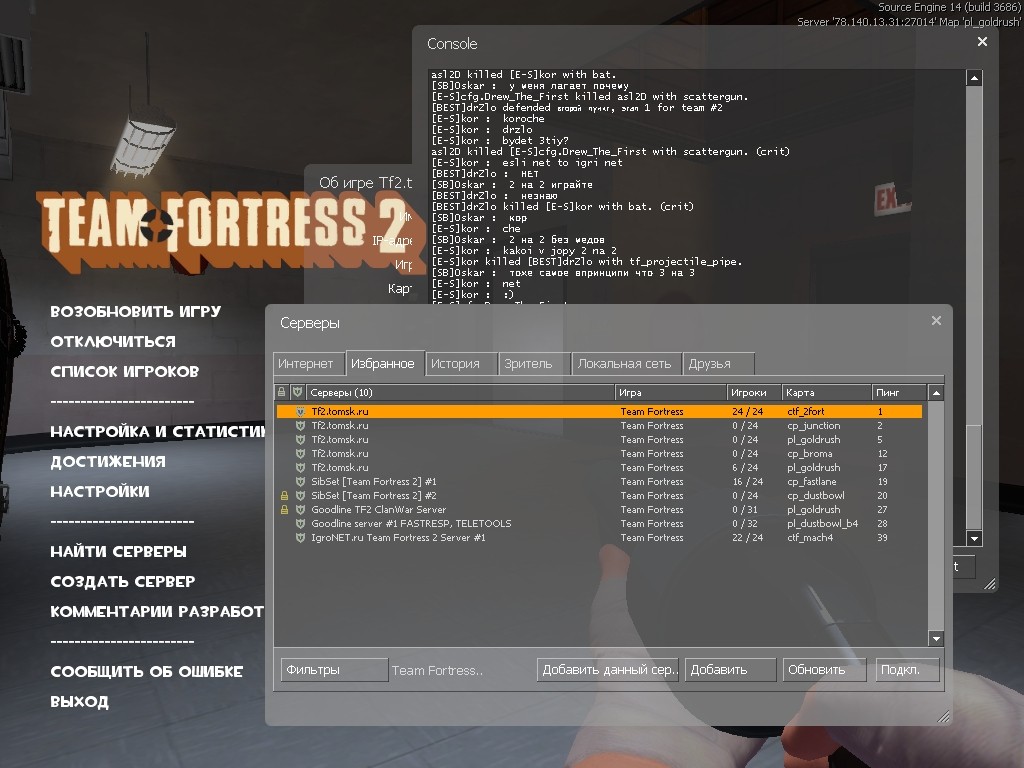Image resolution: width=1024 pixels, height=768 pixels.
Task: Click the Team Fortress.. filter summary text
Action: point(438,671)
